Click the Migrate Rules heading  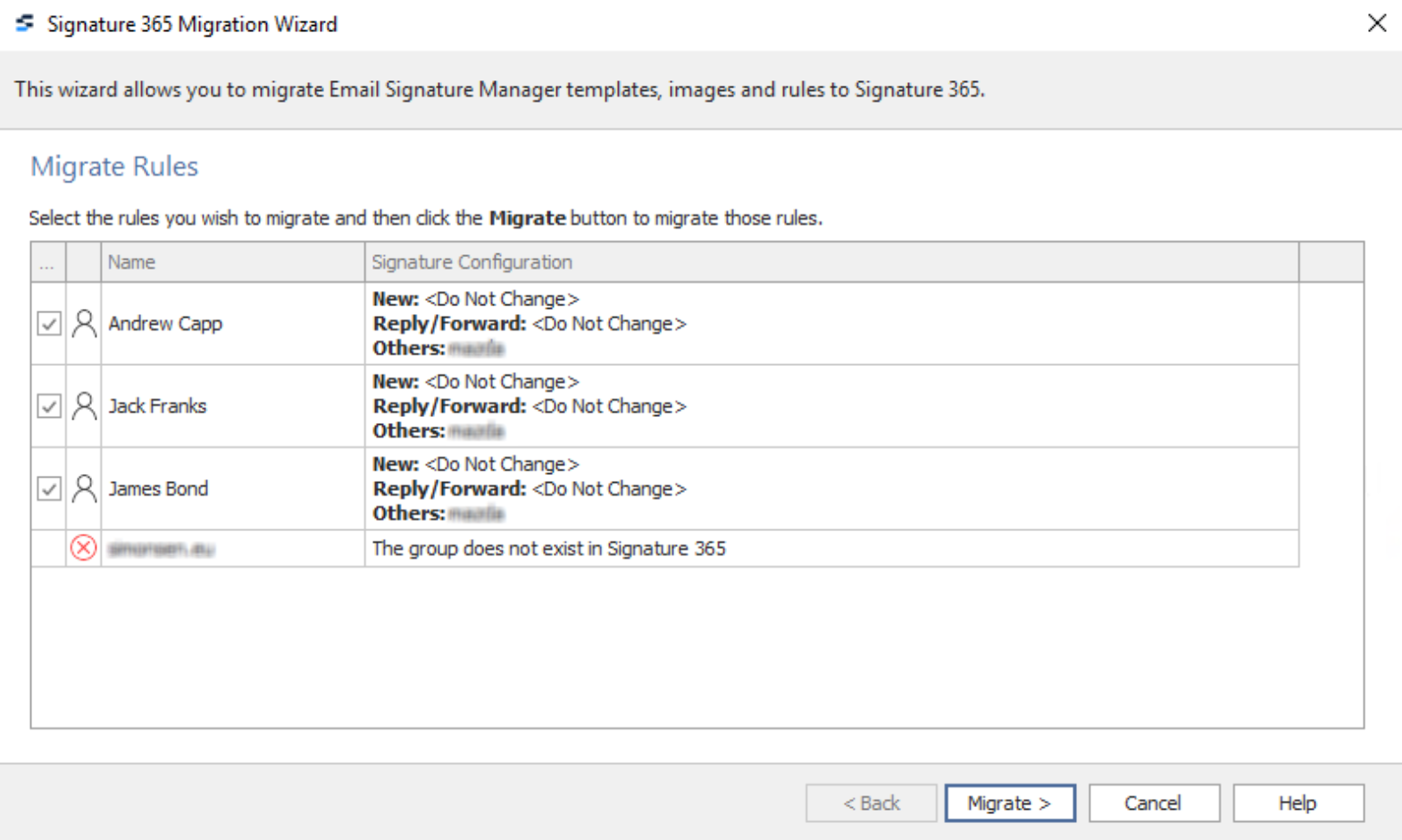click(x=114, y=166)
